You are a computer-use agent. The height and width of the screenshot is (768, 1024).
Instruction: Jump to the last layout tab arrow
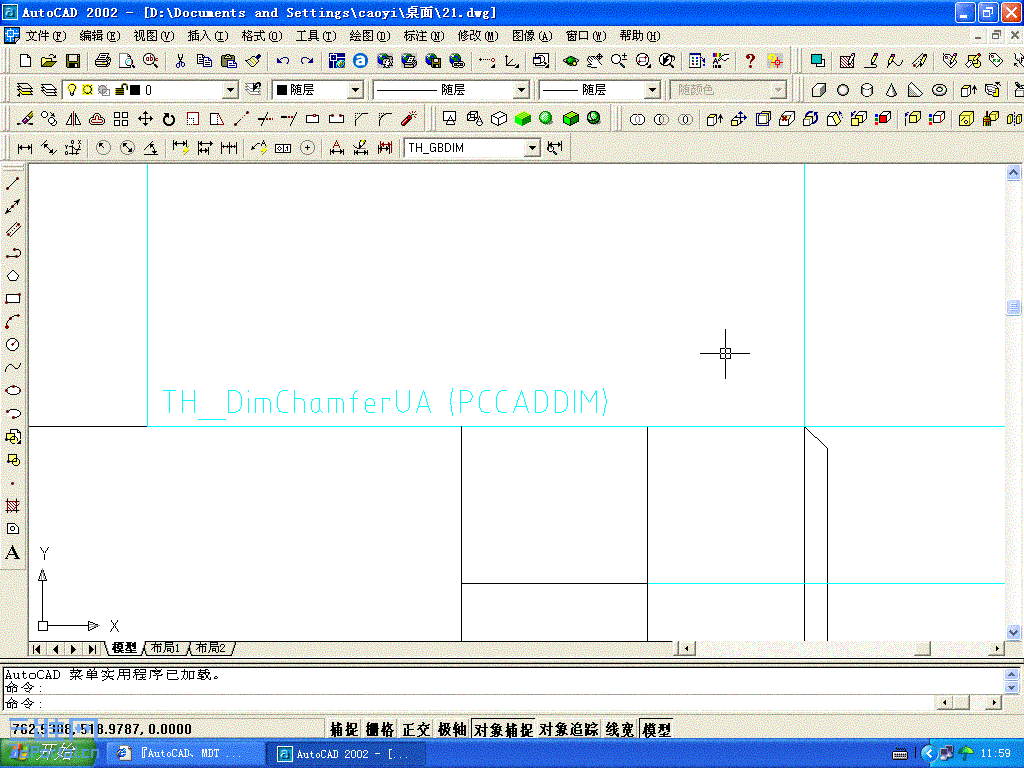click(x=92, y=648)
